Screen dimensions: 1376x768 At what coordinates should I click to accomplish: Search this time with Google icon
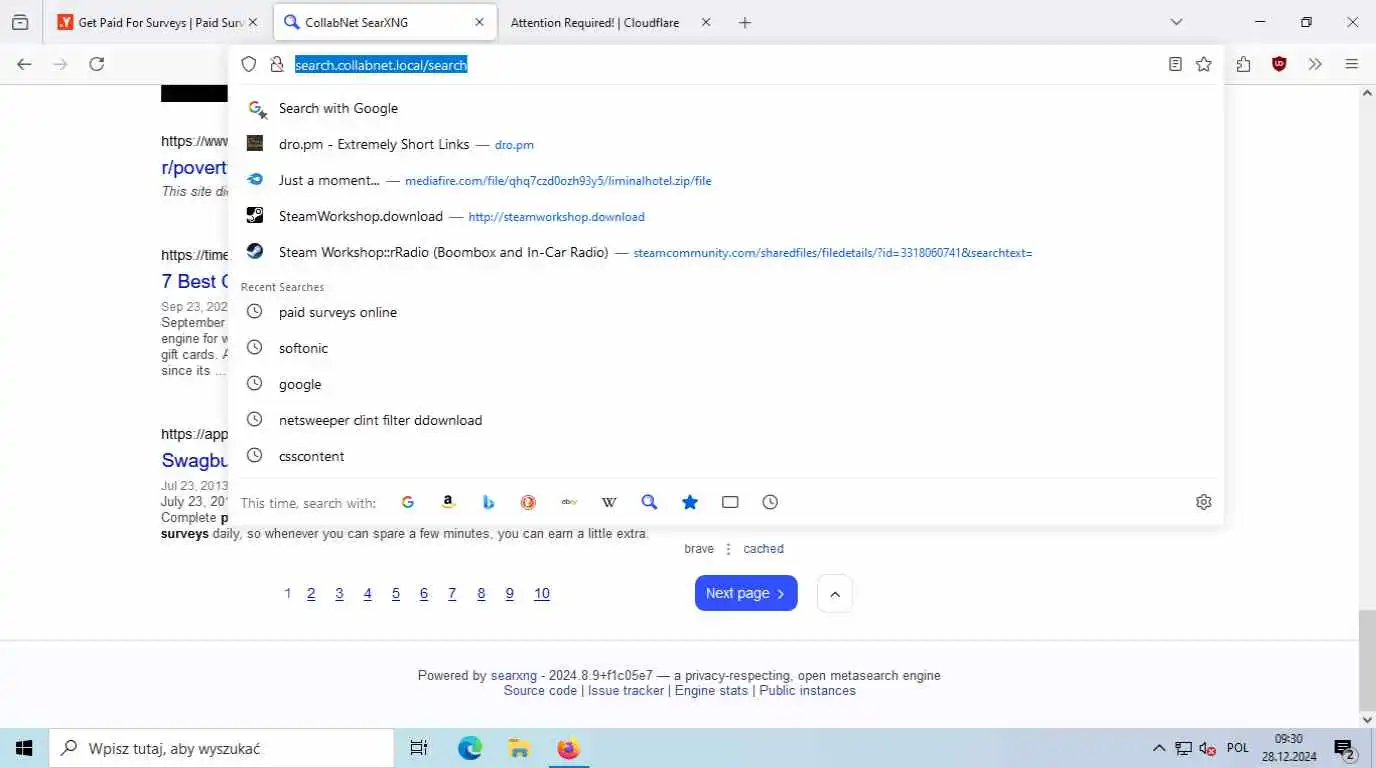(x=408, y=502)
